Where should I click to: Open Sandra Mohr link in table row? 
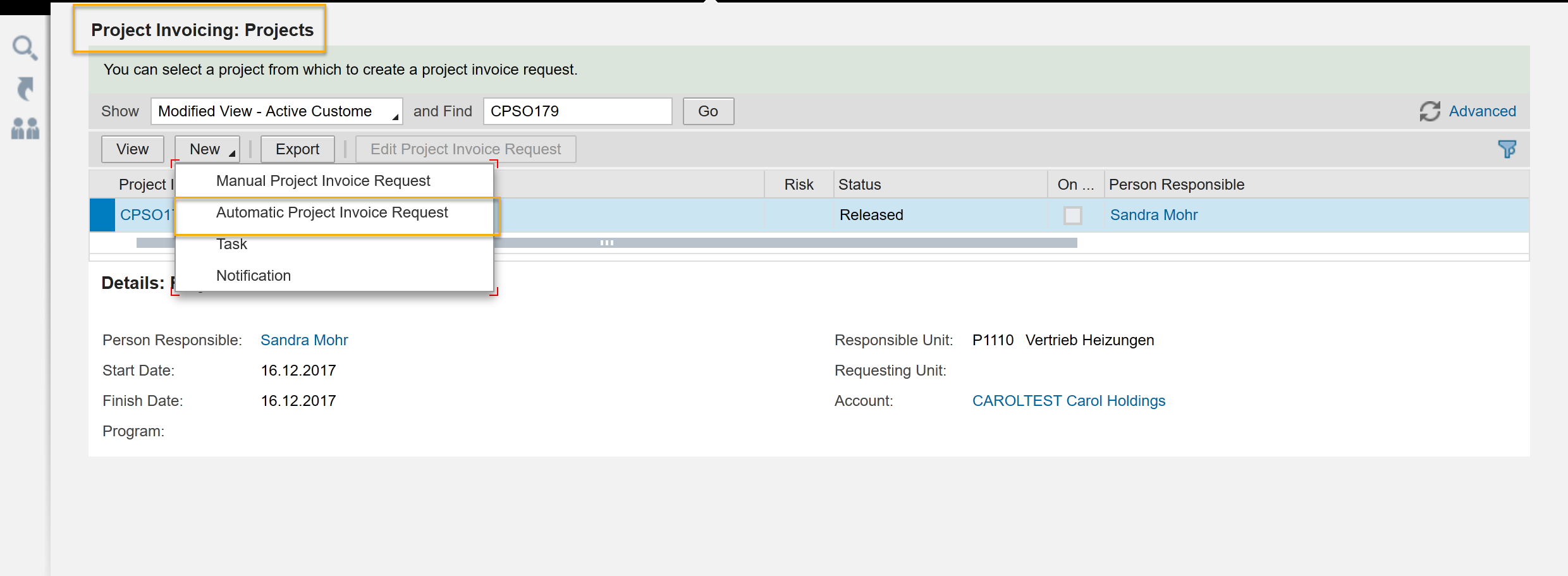(1154, 215)
